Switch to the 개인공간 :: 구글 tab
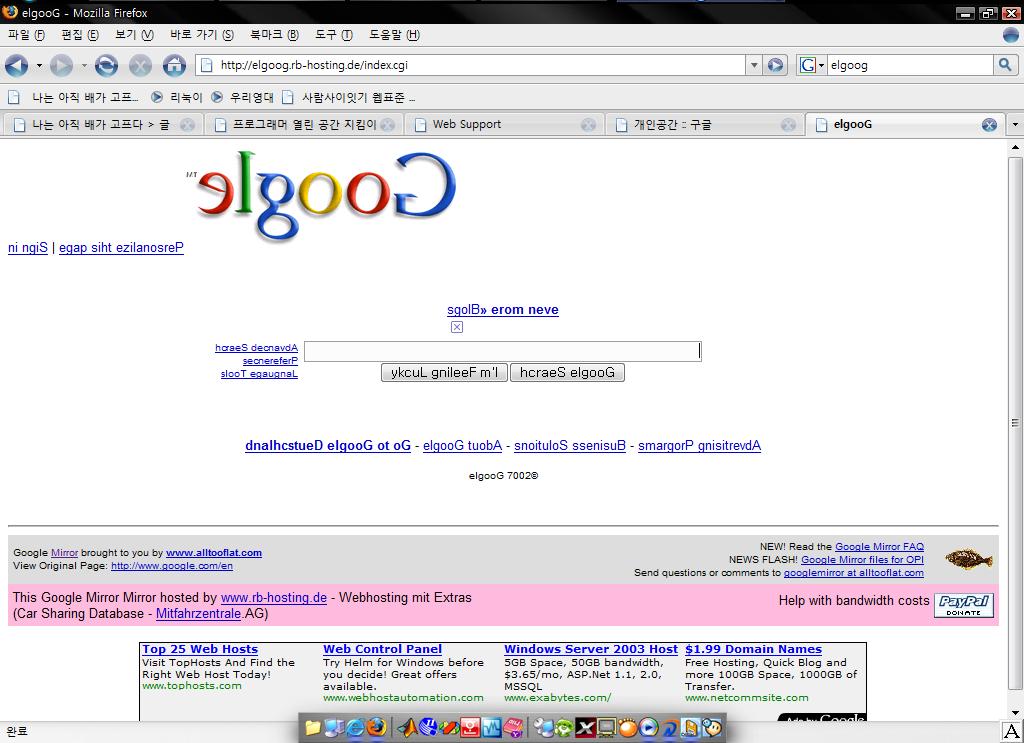 click(x=706, y=124)
